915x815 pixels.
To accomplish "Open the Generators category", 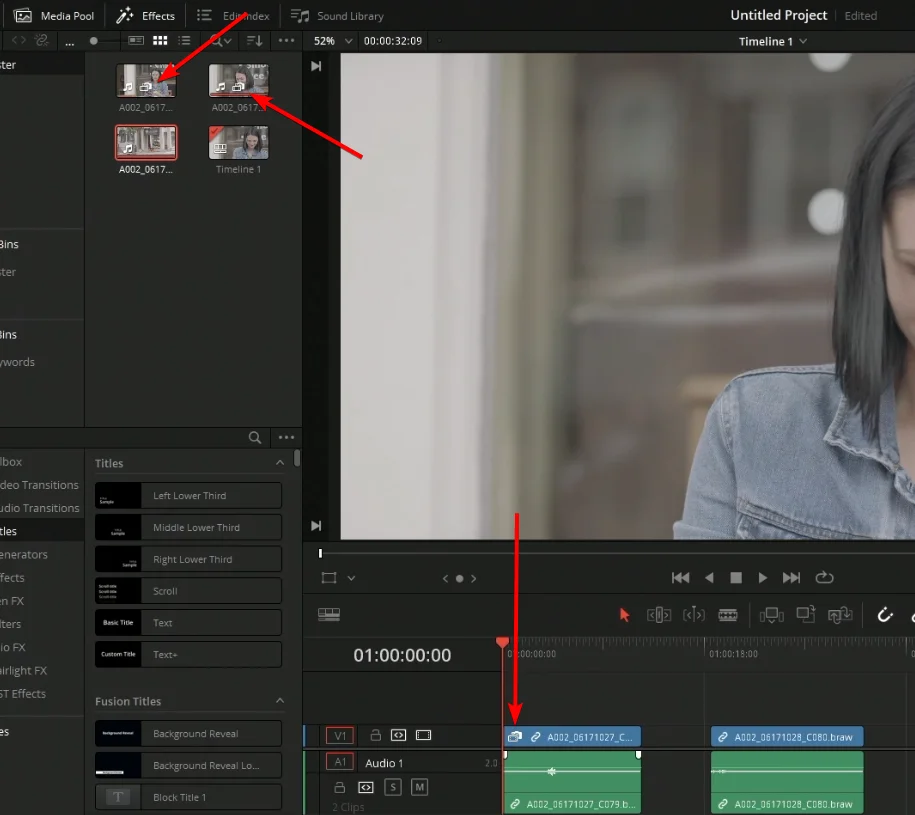I will (x=25, y=554).
